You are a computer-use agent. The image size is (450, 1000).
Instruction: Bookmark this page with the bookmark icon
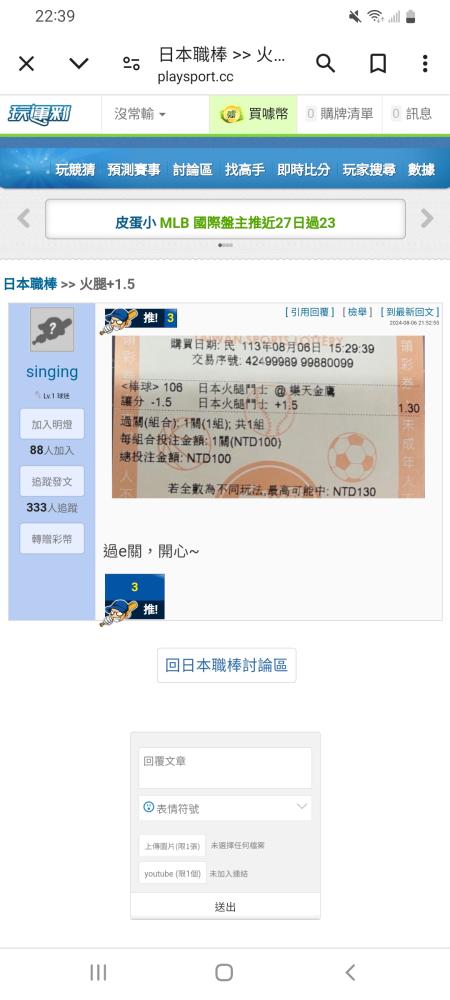click(x=378, y=63)
